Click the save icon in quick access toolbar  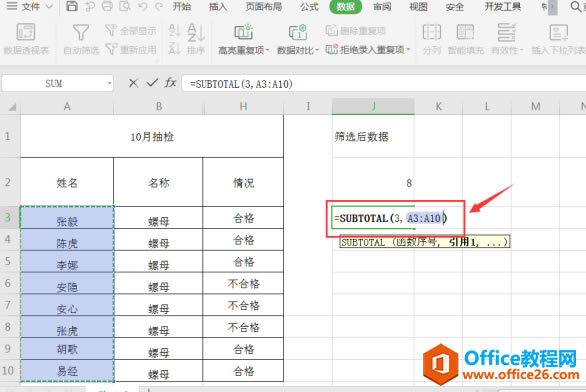tap(72, 6)
